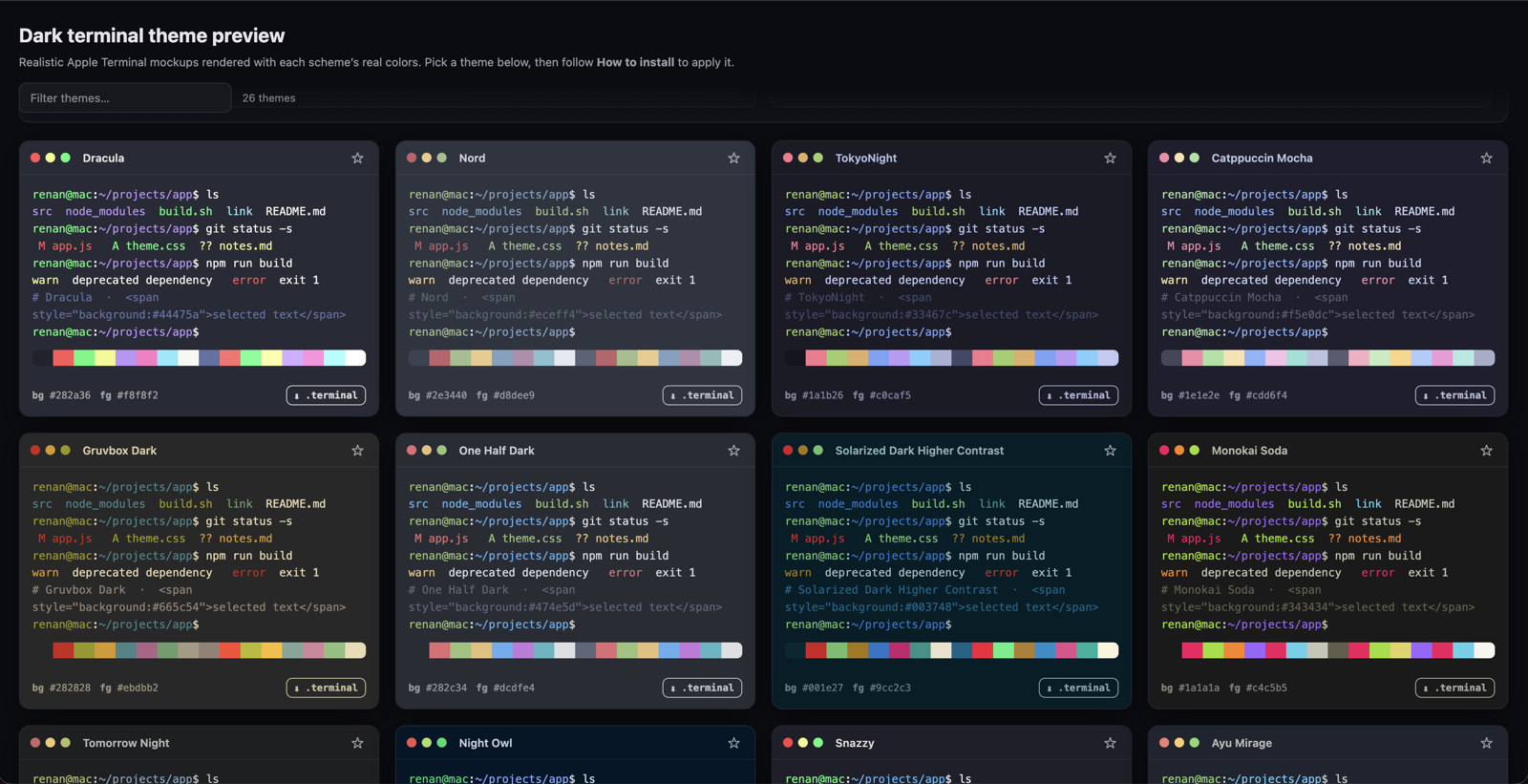Favorite the Tomorrow Night theme
This screenshot has width=1528, height=784.
point(357,742)
